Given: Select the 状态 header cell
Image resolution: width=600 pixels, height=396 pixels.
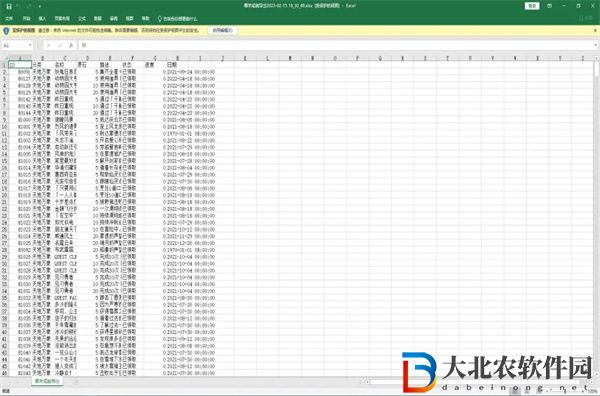Looking at the screenshot, I should [132, 65].
